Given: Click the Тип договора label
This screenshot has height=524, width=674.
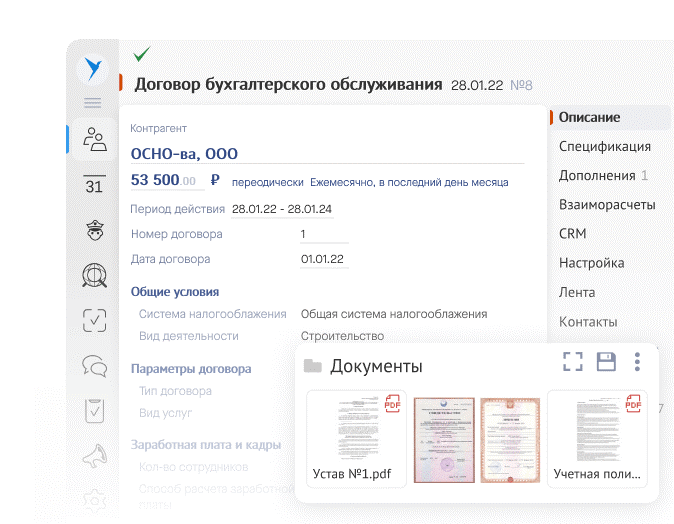Looking at the screenshot, I should coord(175,391).
